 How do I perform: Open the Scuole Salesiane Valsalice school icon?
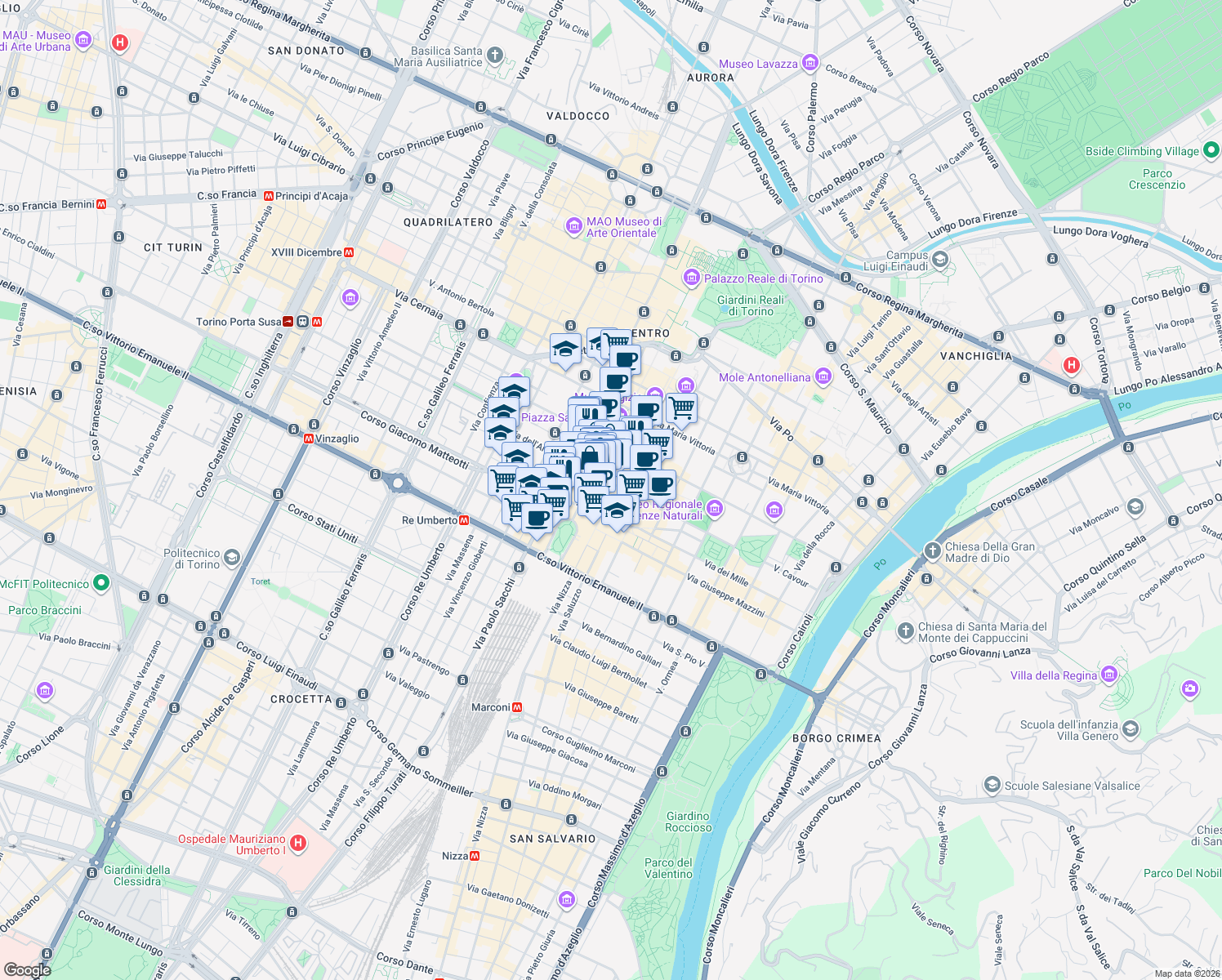[992, 786]
